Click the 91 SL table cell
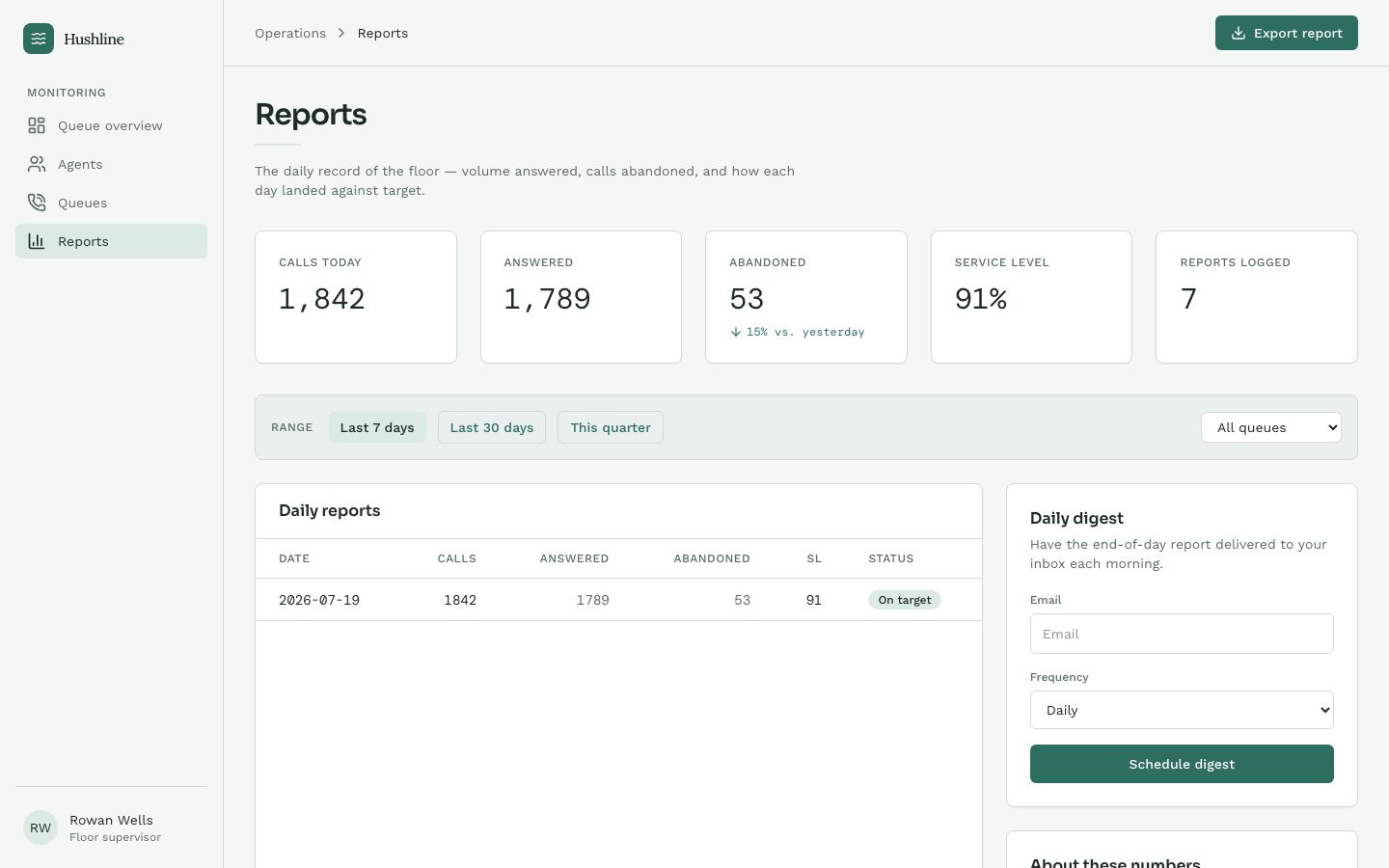Screen dimensions: 1389x868 tap(814, 600)
